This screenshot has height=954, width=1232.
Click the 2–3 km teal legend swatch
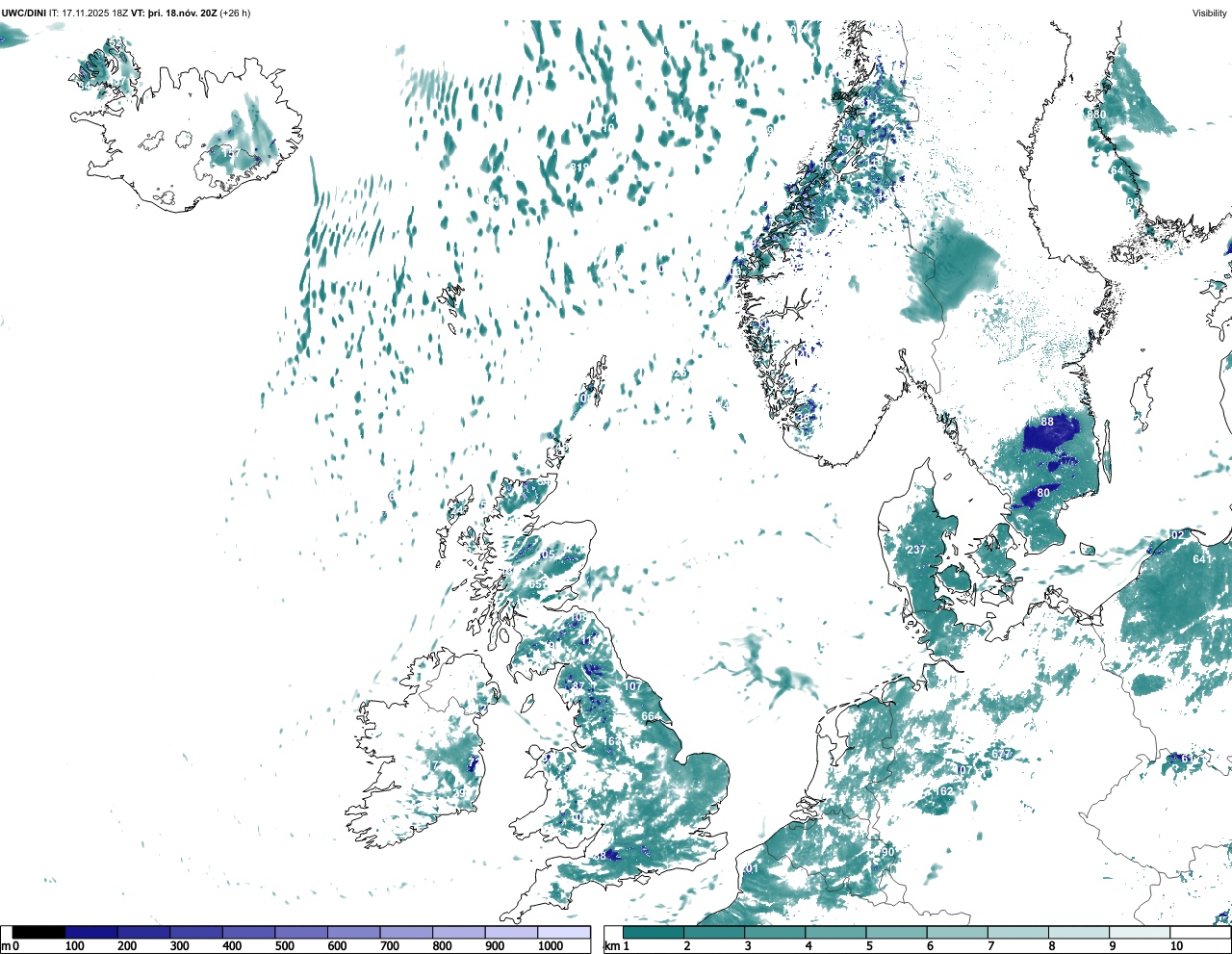(714, 932)
